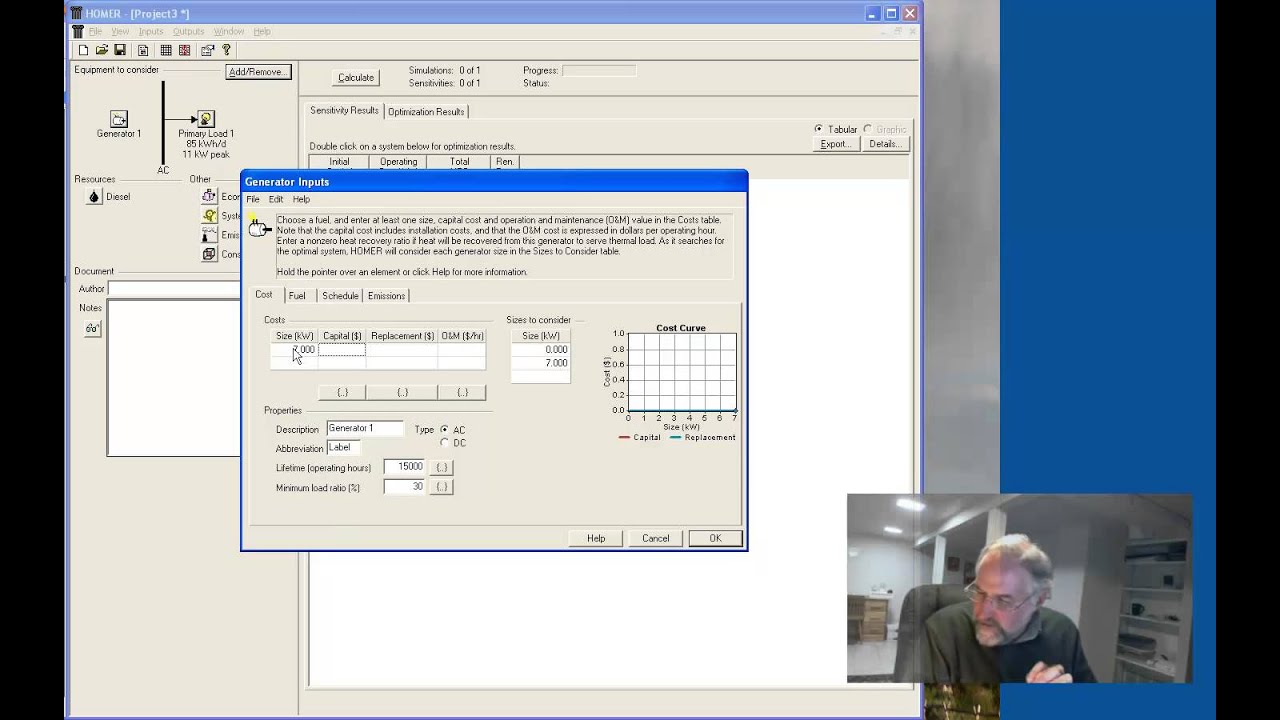Click the Export button
Image resolution: width=1280 pixels, height=720 pixels.
coord(836,144)
